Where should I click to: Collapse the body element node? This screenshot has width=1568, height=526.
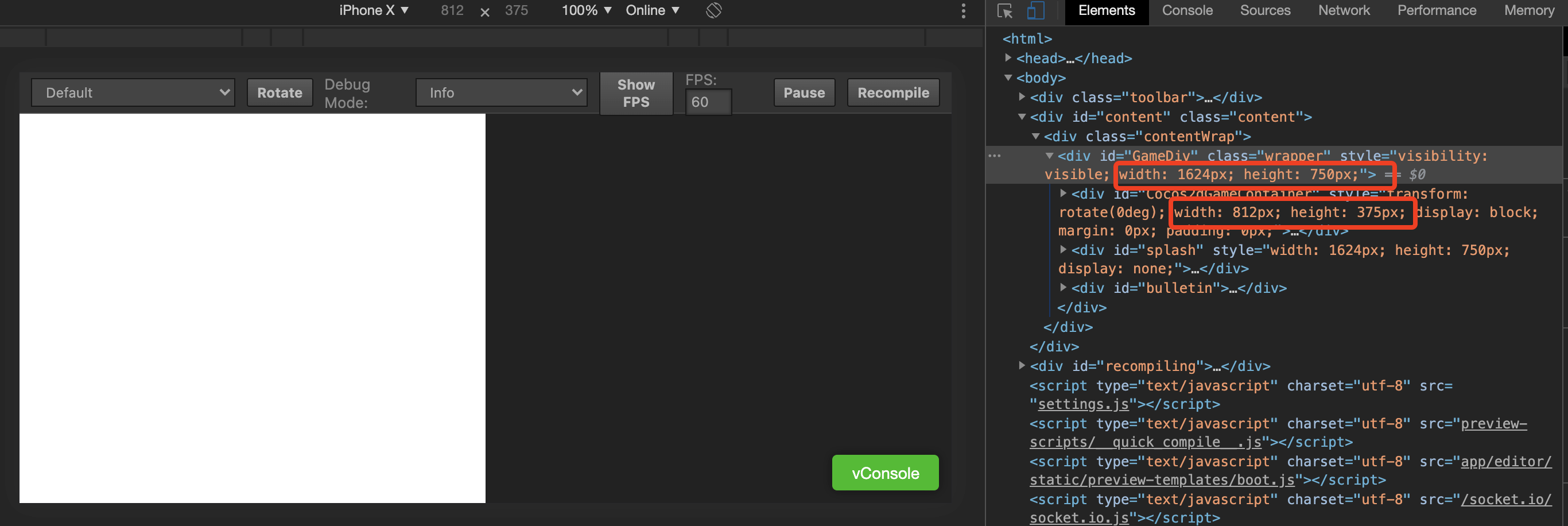click(x=1008, y=78)
